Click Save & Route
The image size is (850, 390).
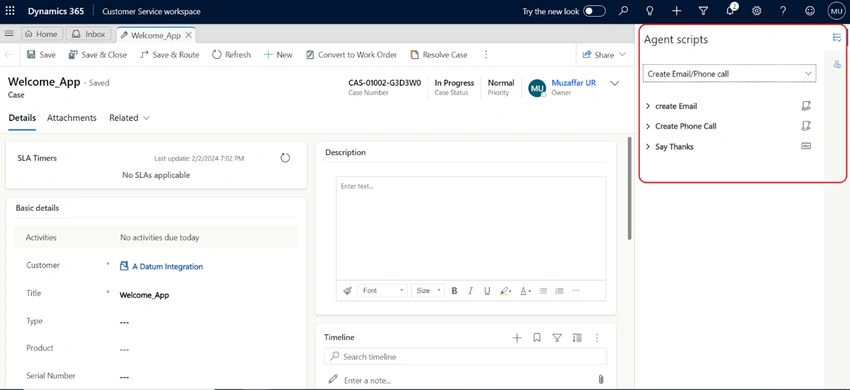coord(169,55)
